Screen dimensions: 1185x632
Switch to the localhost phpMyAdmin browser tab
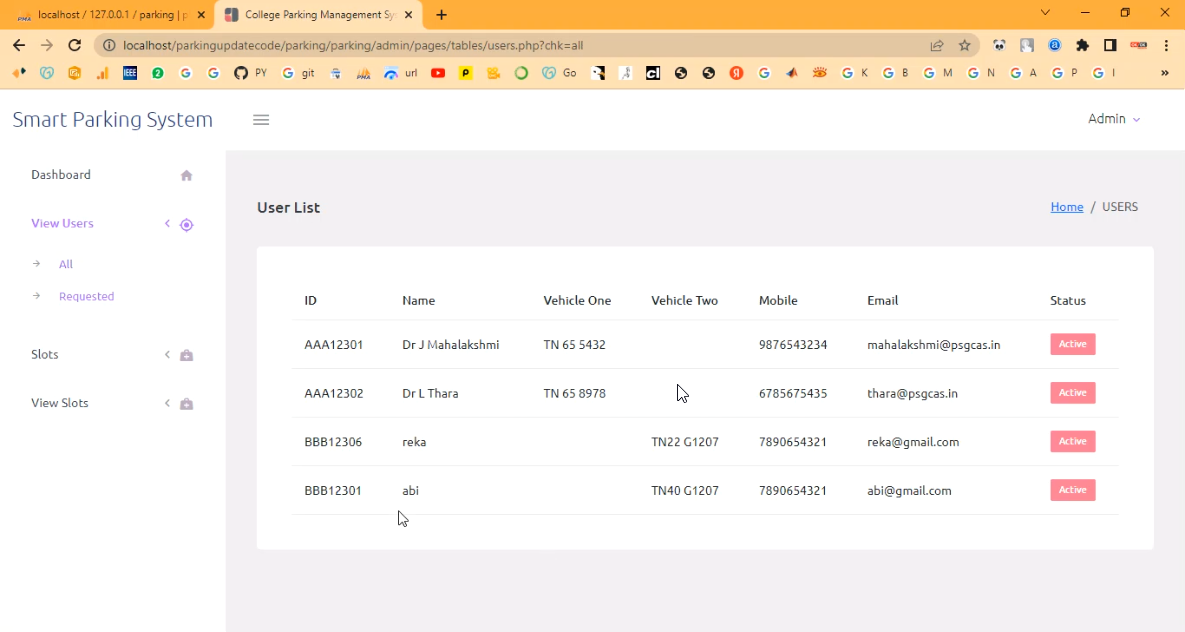[x=108, y=15]
